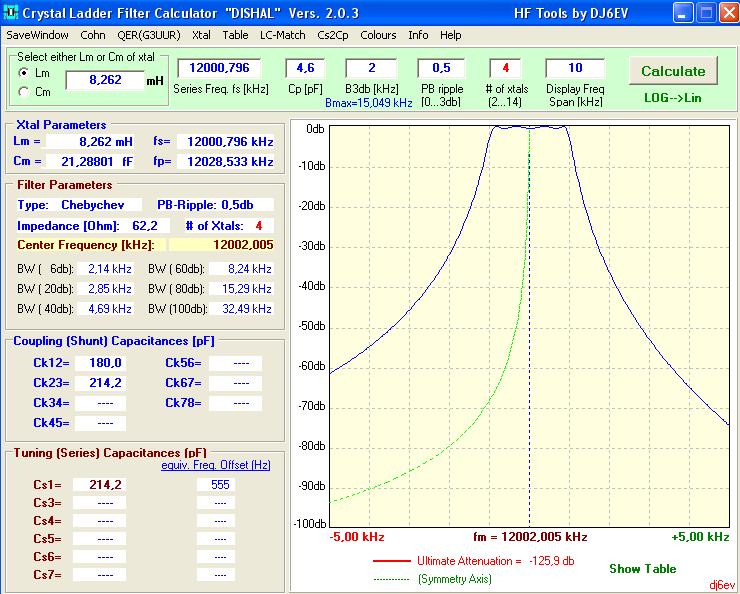This screenshot has height=594, width=740.
Task: Edit the Series Freq. fs field
Action: coord(219,68)
